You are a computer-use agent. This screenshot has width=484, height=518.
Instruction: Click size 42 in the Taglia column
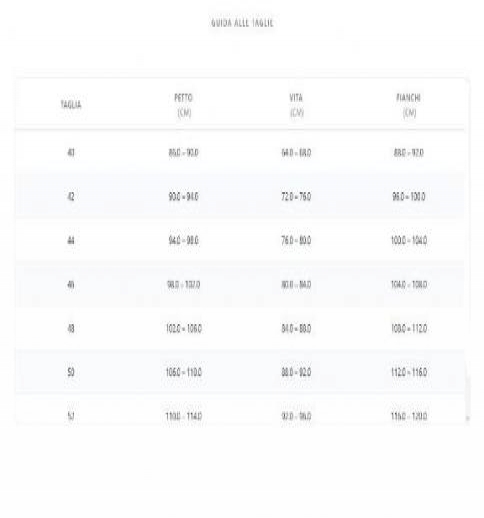(x=71, y=197)
